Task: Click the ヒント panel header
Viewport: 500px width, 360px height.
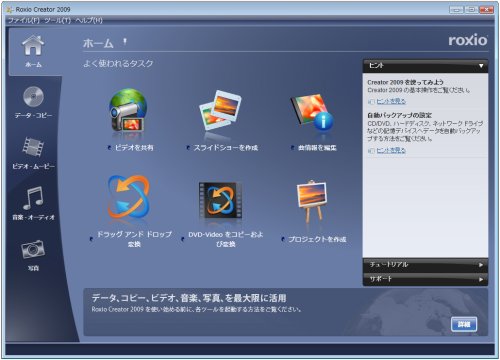Action: [x=425, y=66]
